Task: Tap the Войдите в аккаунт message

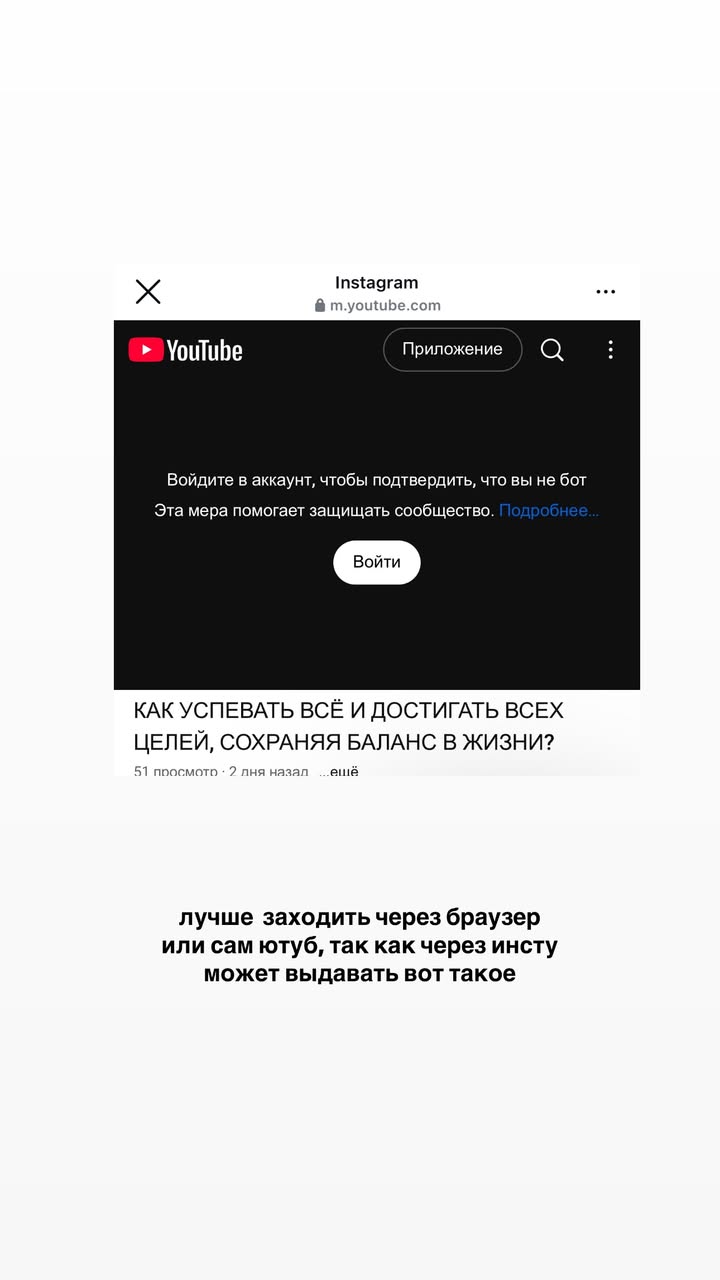Action: pos(377,480)
